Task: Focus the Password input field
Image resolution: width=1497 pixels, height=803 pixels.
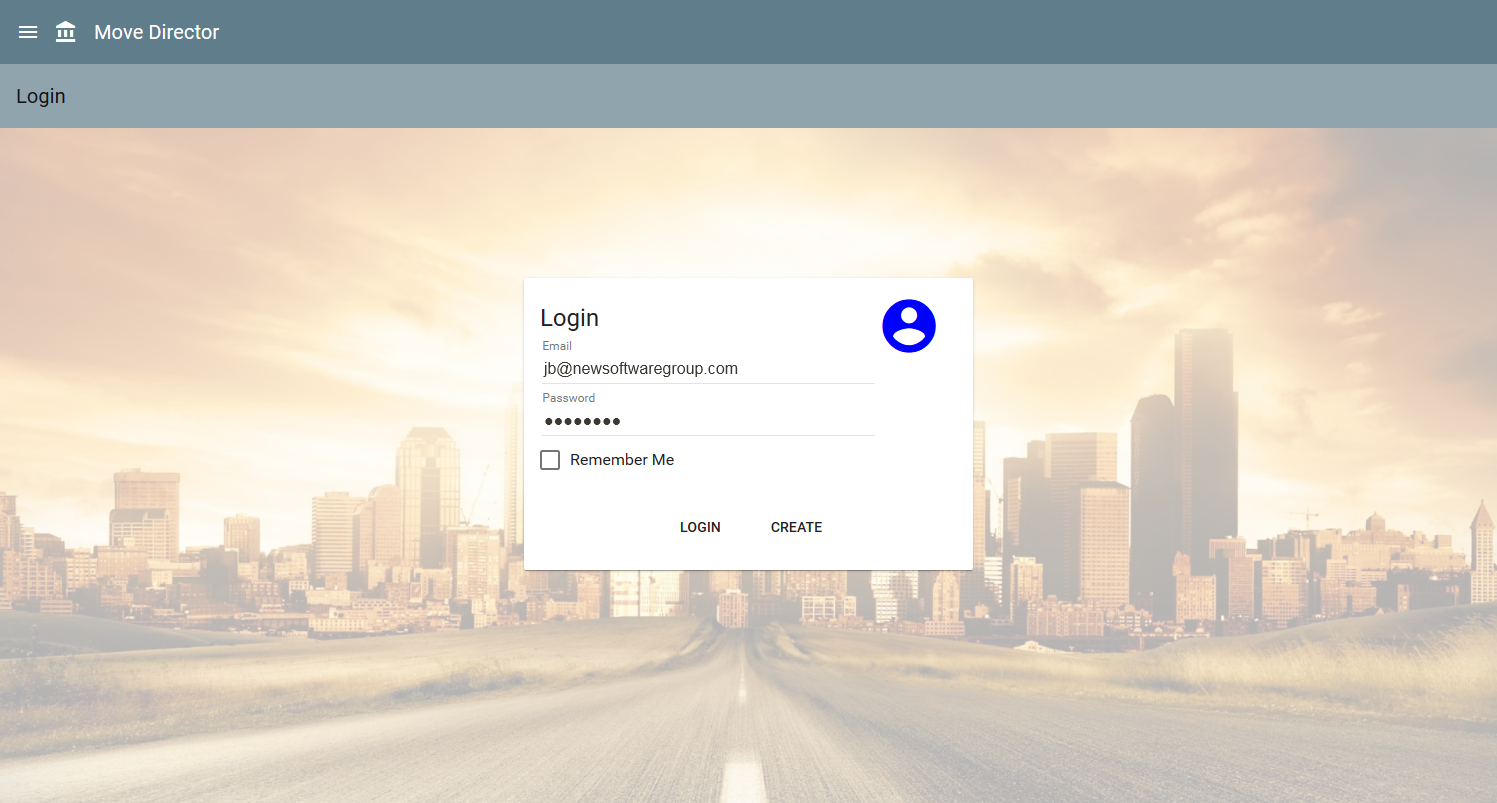Action: [x=708, y=421]
